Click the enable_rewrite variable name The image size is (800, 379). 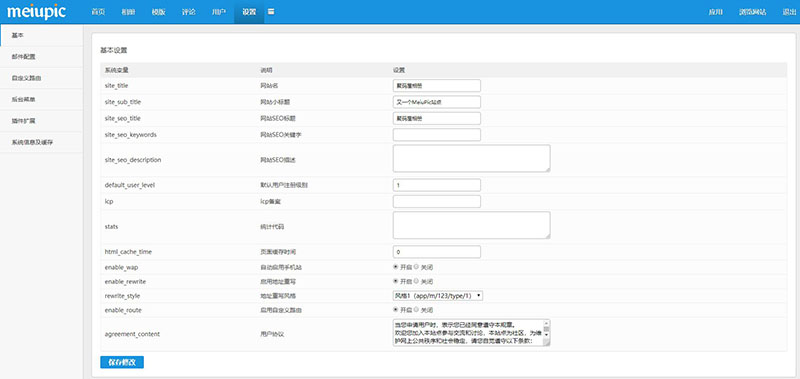(126, 281)
